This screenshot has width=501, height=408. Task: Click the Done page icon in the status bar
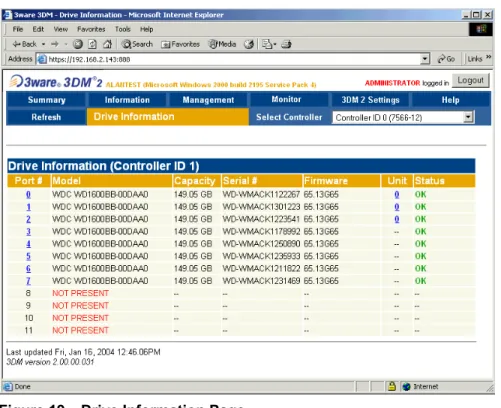[x=7, y=387]
